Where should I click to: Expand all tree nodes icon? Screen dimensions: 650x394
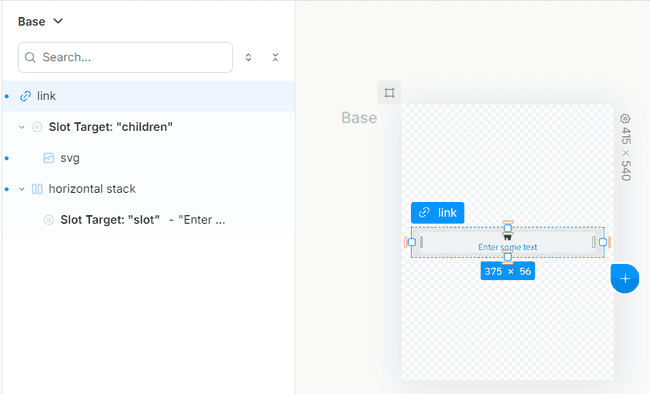pyautogui.click(x=248, y=57)
